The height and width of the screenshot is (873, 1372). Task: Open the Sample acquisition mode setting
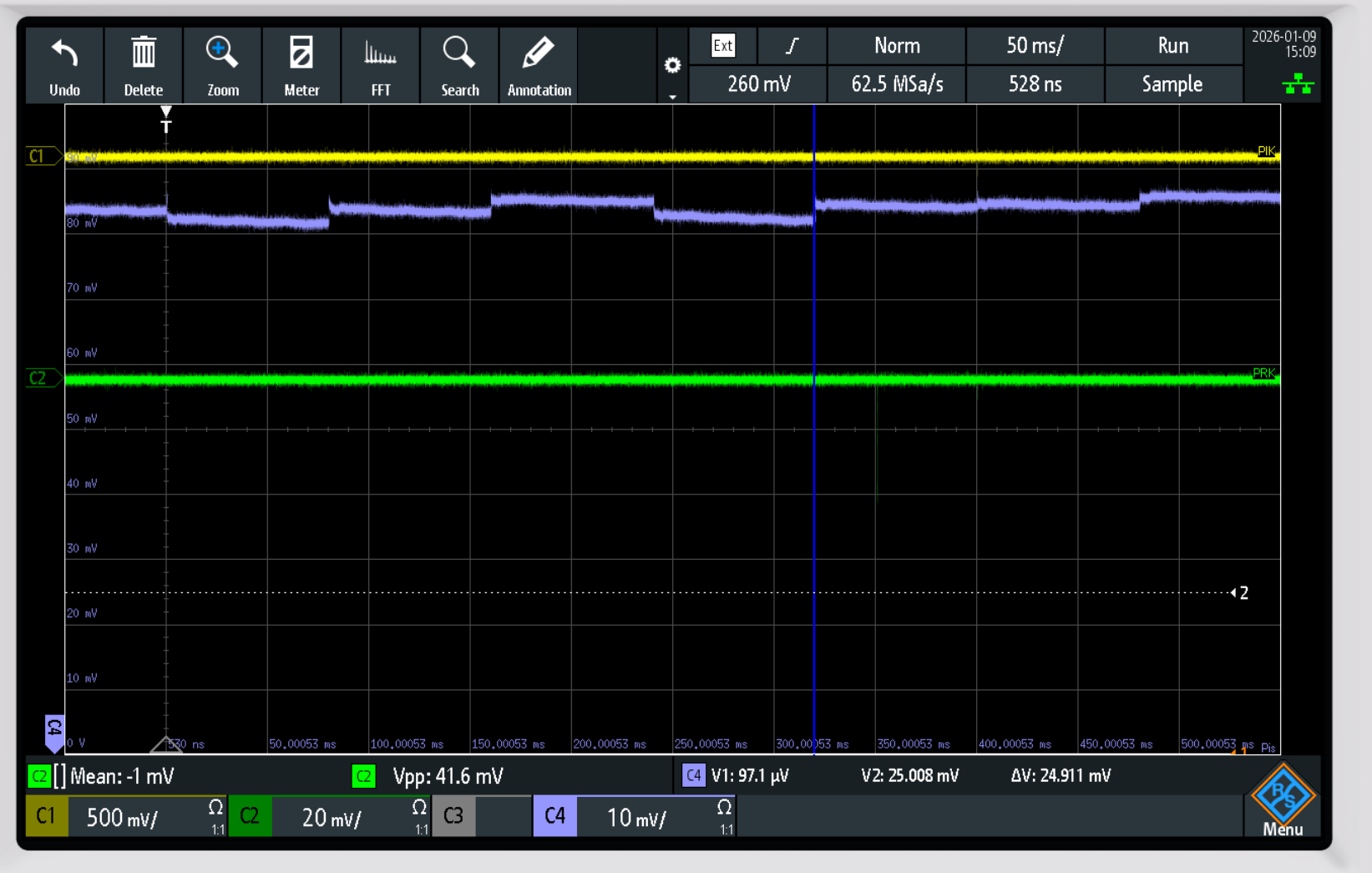(1172, 84)
